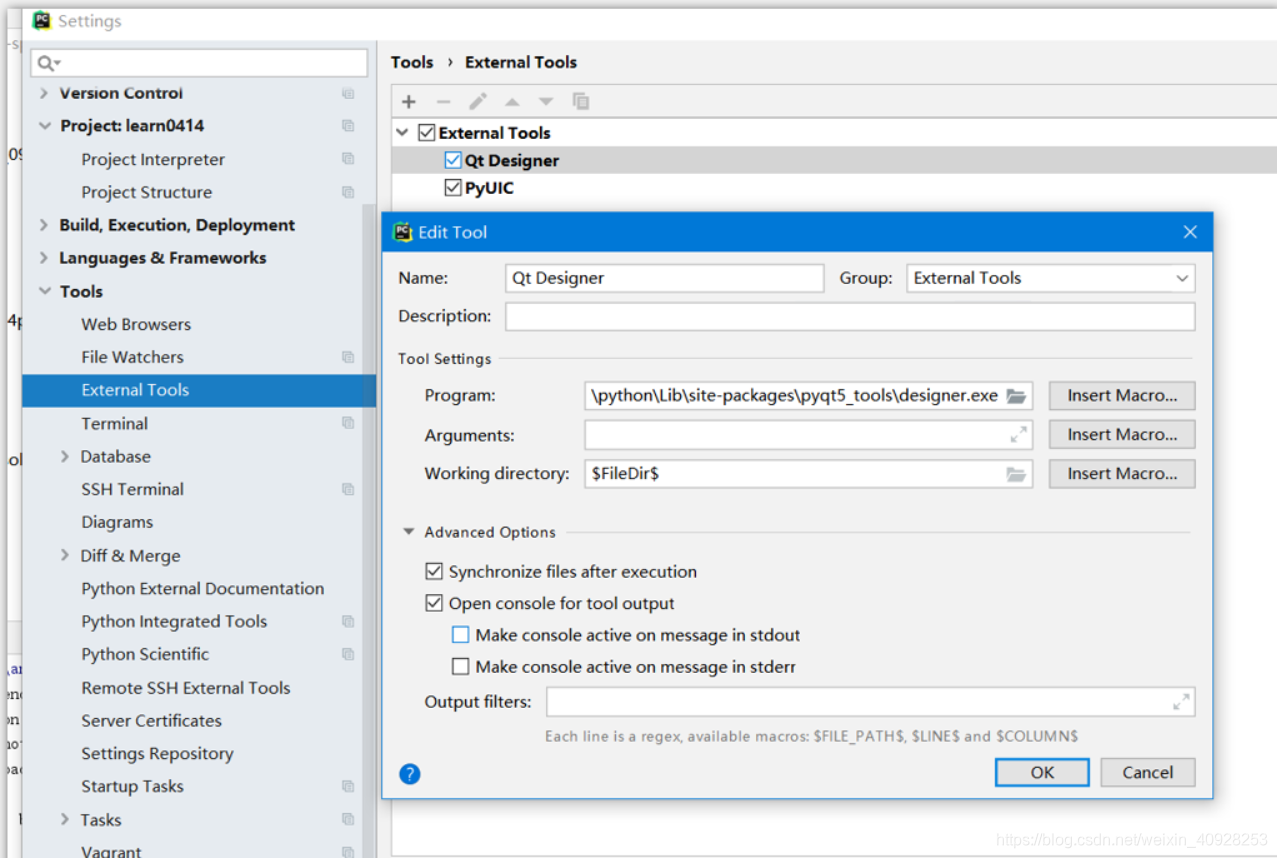This screenshot has width=1277, height=858.
Task: Open the Group dropdown in Edit Tool
Action: 1051,278
